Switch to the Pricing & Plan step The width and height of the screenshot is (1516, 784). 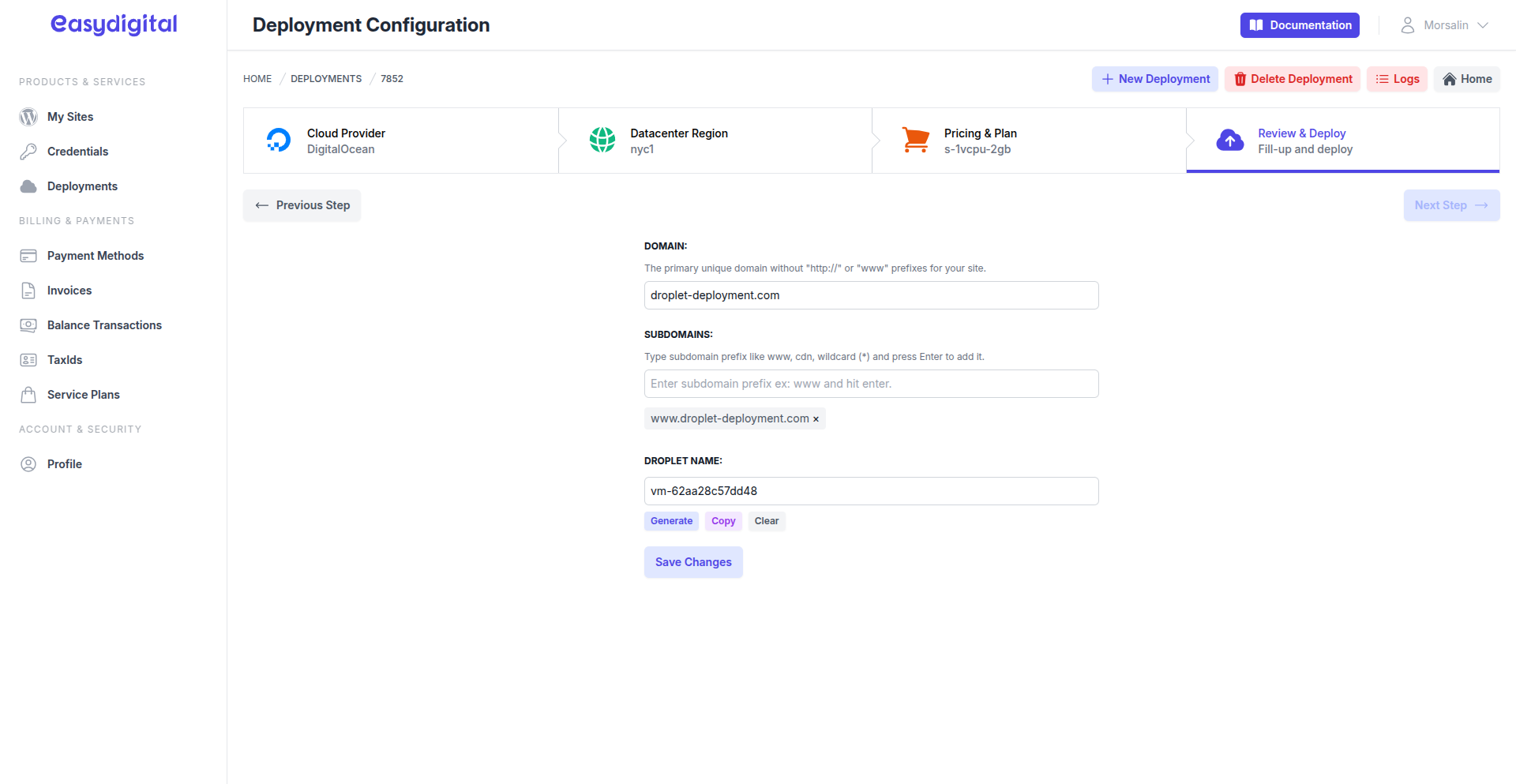(x=981, y=141)
